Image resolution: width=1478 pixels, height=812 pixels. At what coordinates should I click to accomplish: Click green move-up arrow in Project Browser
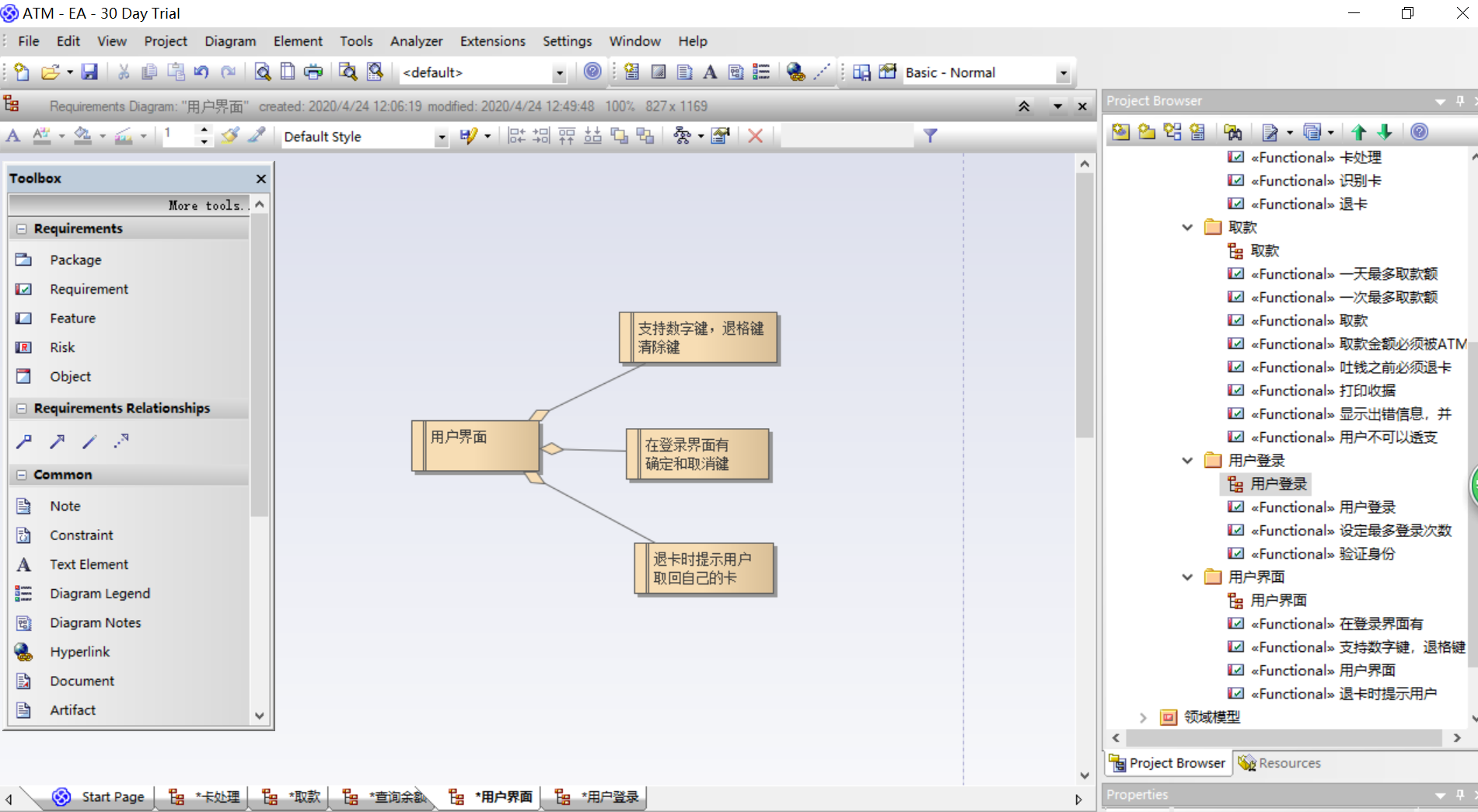click(x=1358, y=132)
